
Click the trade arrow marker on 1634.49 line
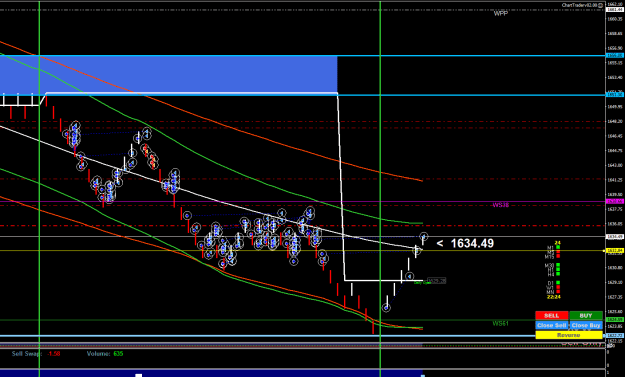424,237
